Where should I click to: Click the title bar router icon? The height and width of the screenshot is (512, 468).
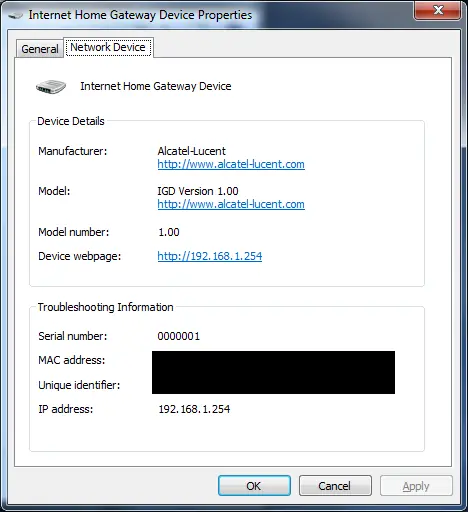15,15
